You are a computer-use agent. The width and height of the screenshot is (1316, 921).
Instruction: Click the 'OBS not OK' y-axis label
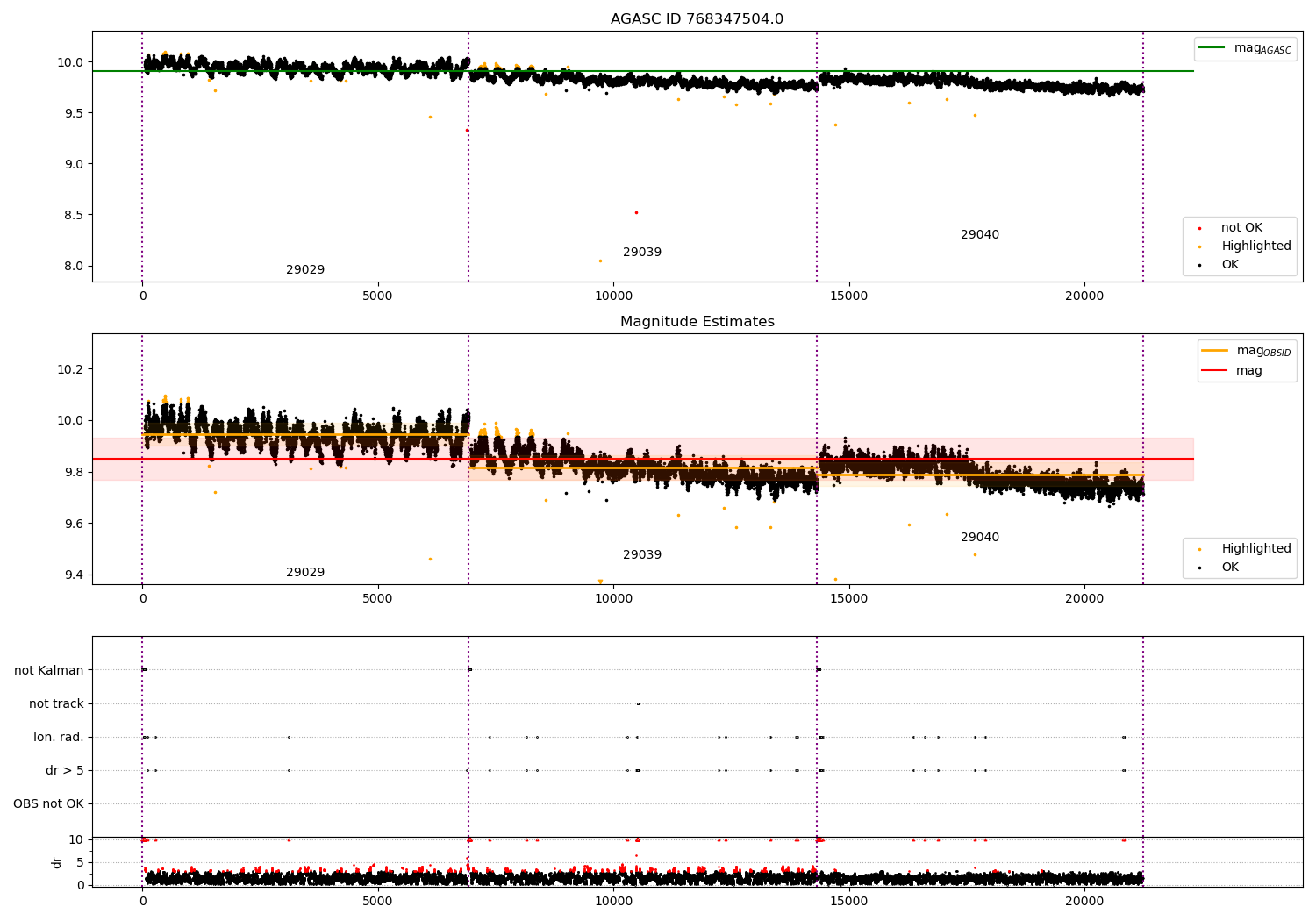click(x=48, y=804)
